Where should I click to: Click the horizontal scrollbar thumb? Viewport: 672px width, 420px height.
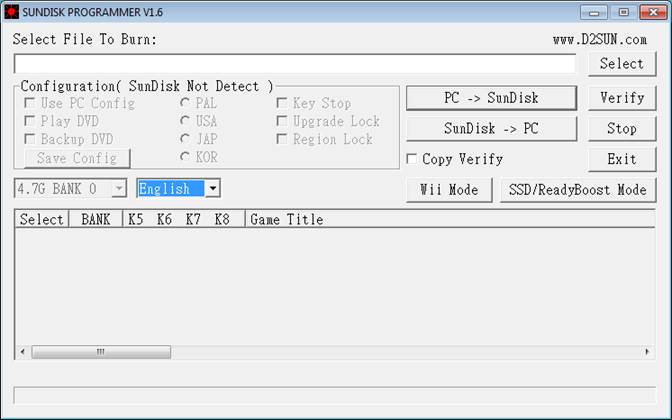coord(101,352)
